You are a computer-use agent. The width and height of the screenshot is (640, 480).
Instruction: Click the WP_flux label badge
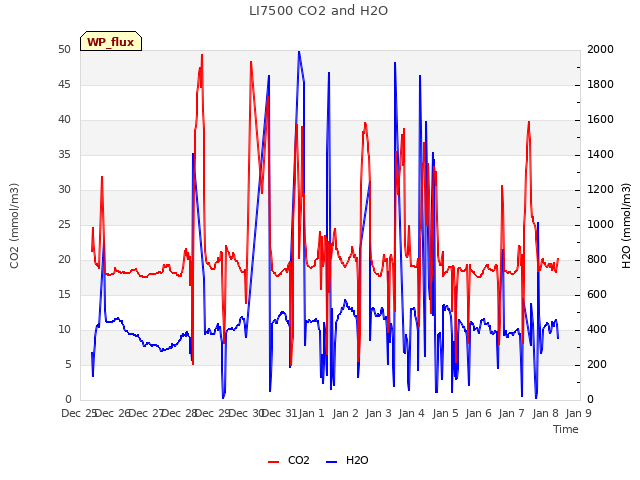pos(111,41)
